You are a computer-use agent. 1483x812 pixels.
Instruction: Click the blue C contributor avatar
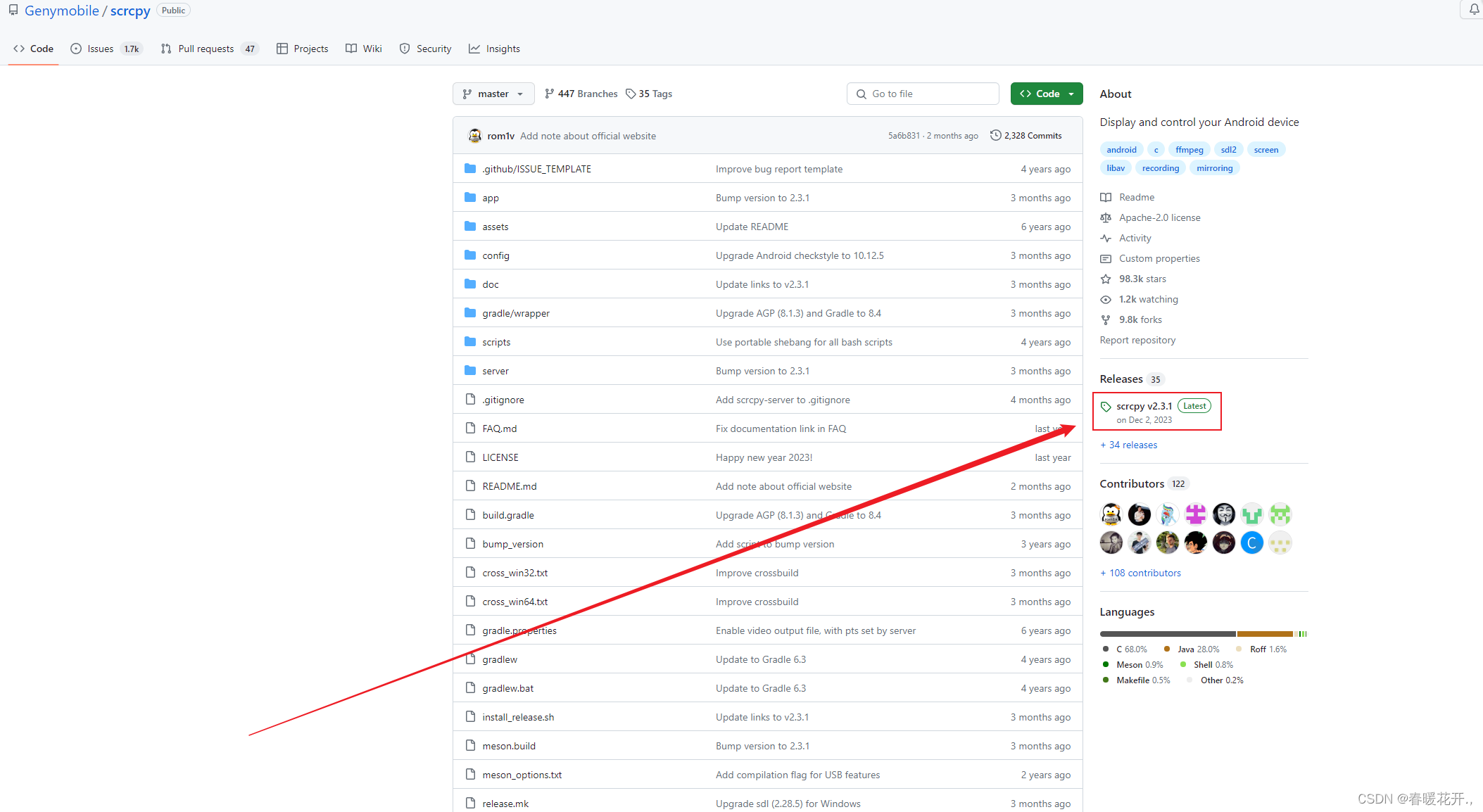coord(1251,543)
